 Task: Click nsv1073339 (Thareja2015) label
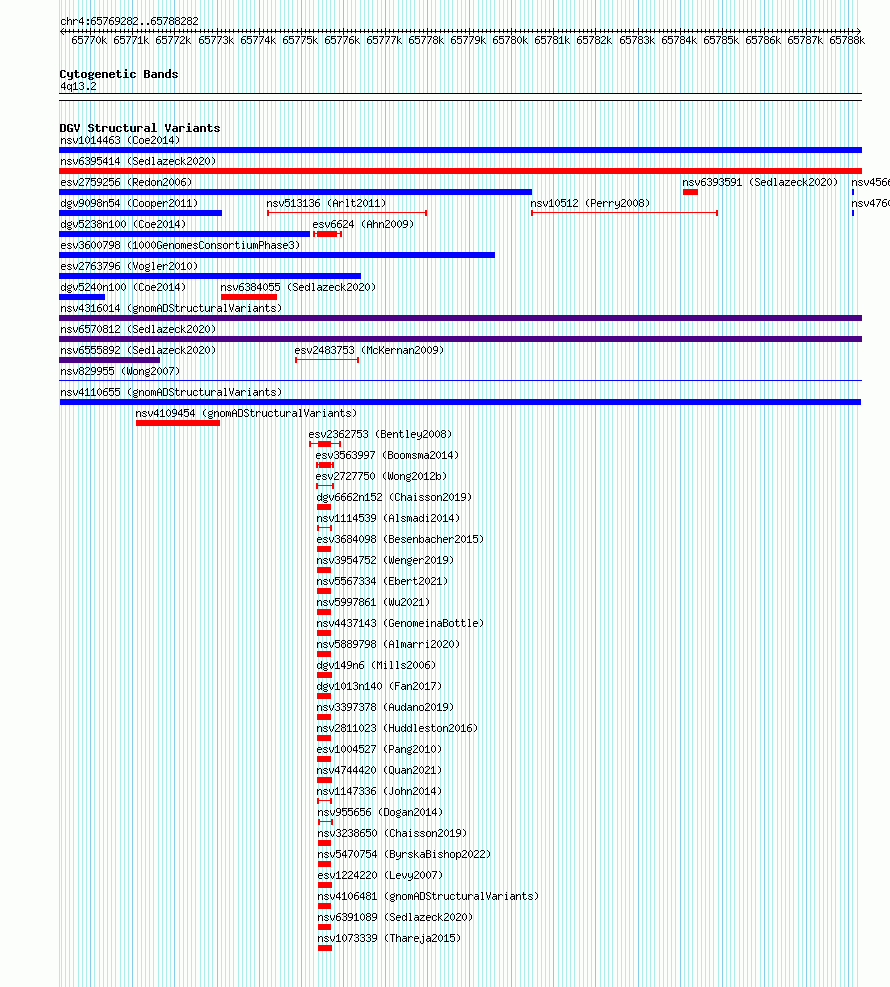coord(389,939)
